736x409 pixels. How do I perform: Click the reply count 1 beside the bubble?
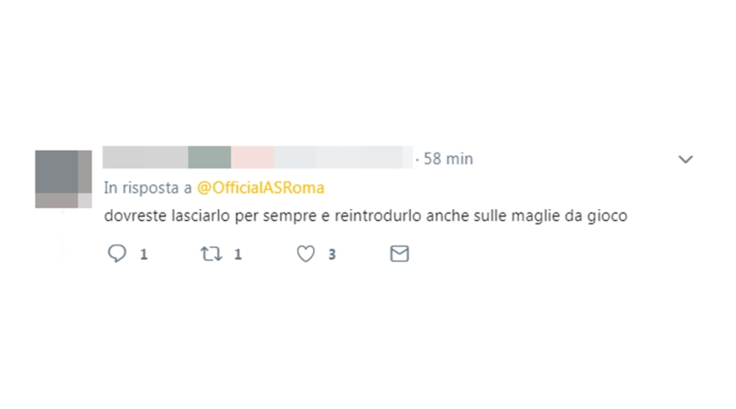144,255
